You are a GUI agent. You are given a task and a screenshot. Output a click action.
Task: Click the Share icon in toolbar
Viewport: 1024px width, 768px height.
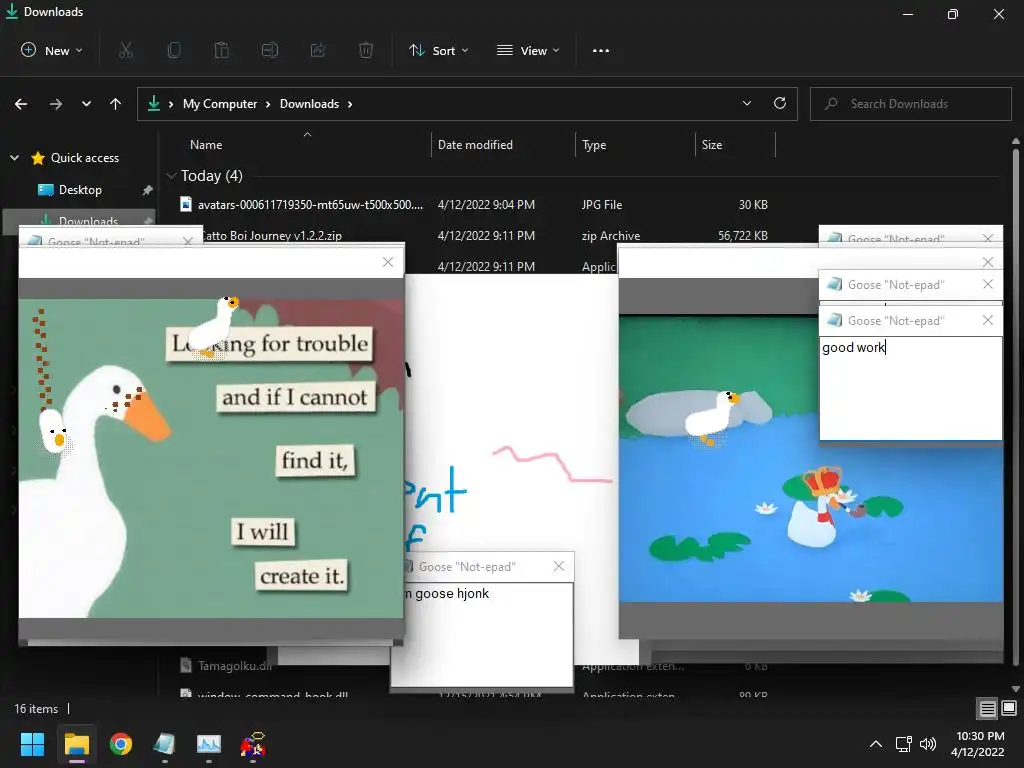tap(318, 50)
